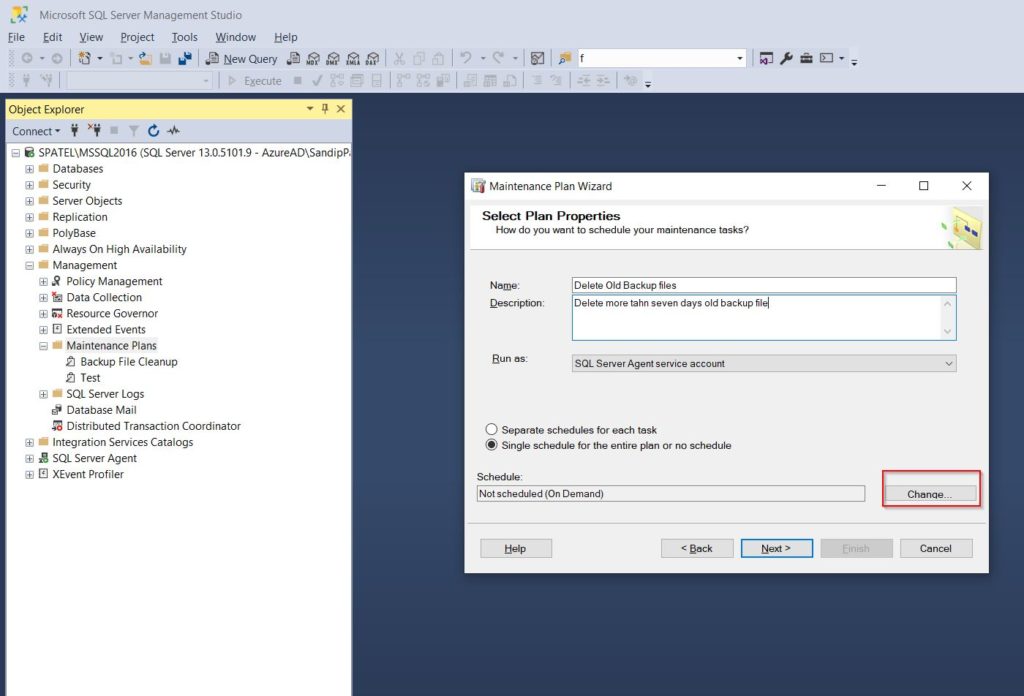This screenshot has height=696, width=1024.
Task: Click the Schedule text field
Action: coord(671,494)
